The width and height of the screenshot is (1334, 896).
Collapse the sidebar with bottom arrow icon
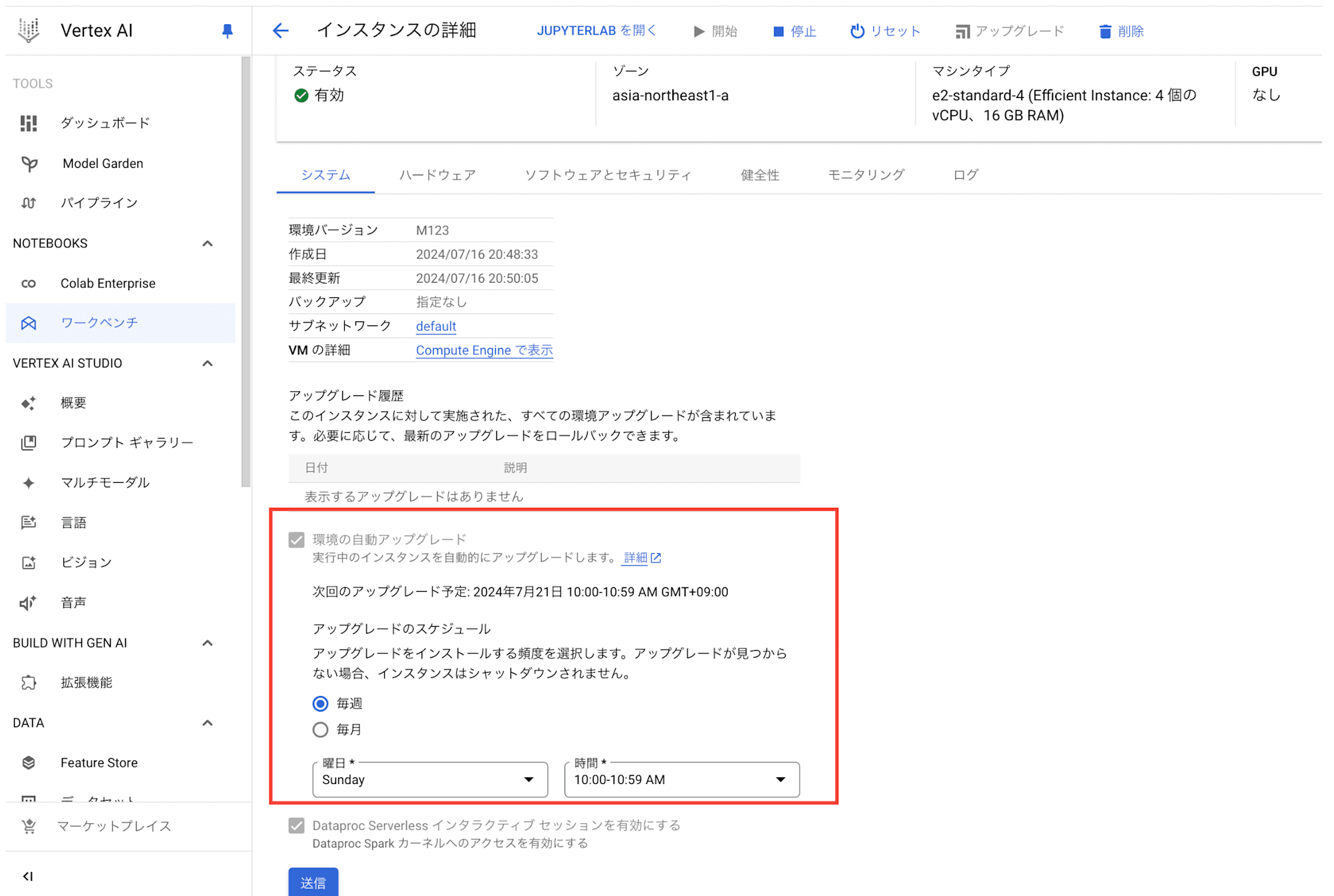pos(28,876)
